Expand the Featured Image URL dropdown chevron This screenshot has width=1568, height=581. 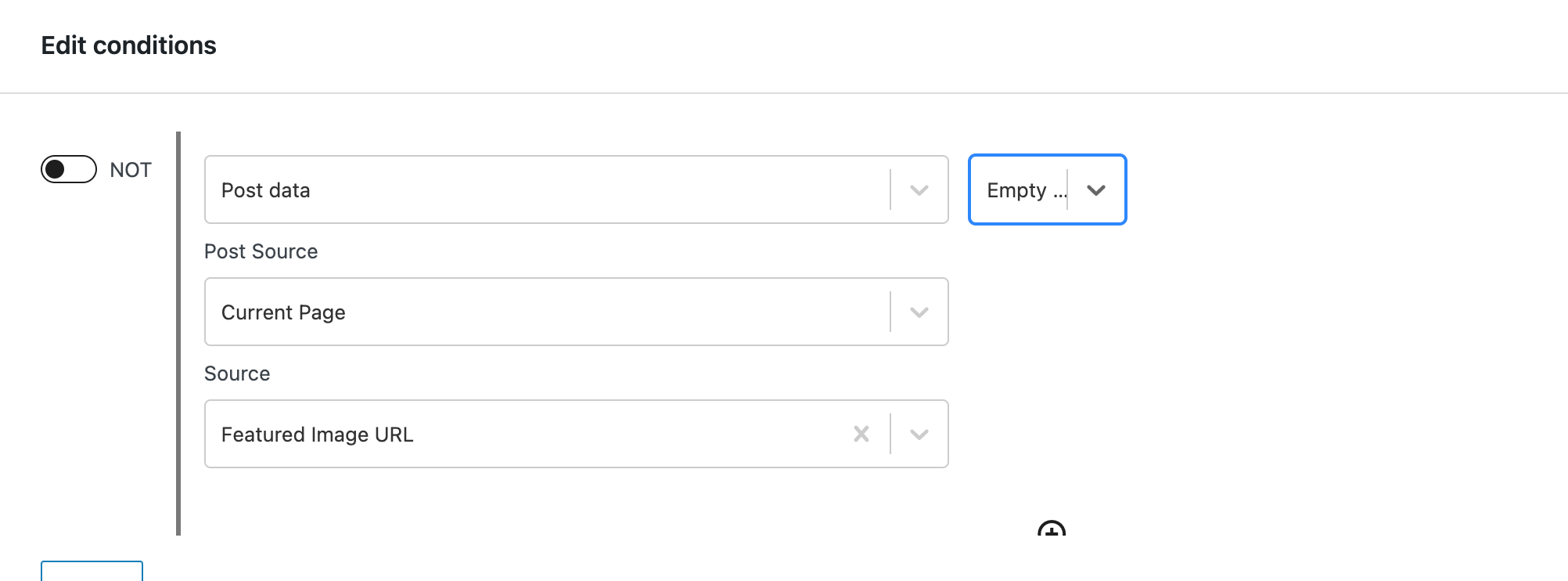[919, 435]
